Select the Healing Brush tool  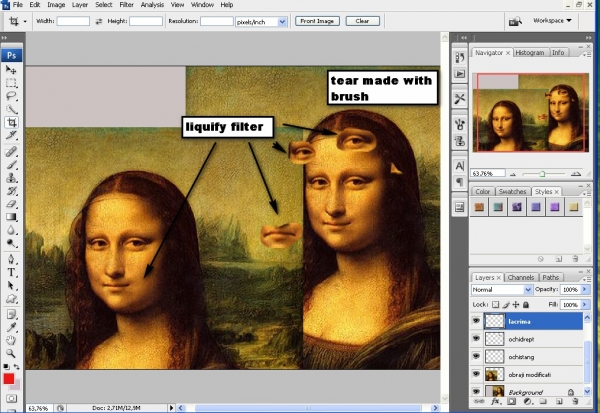click(11, 152)
